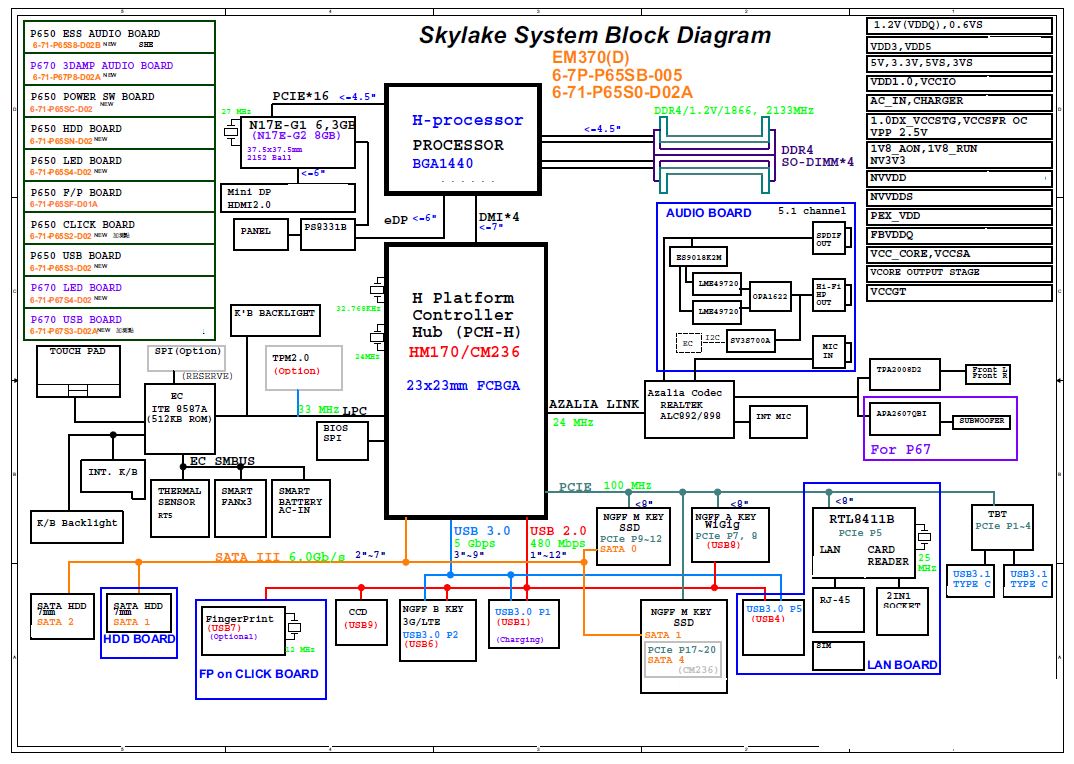Click the DDR4 SO-DIMM slot graphic
Image resolution: width=1074 pixels, height=764 pixels.
tap(714, 154)
